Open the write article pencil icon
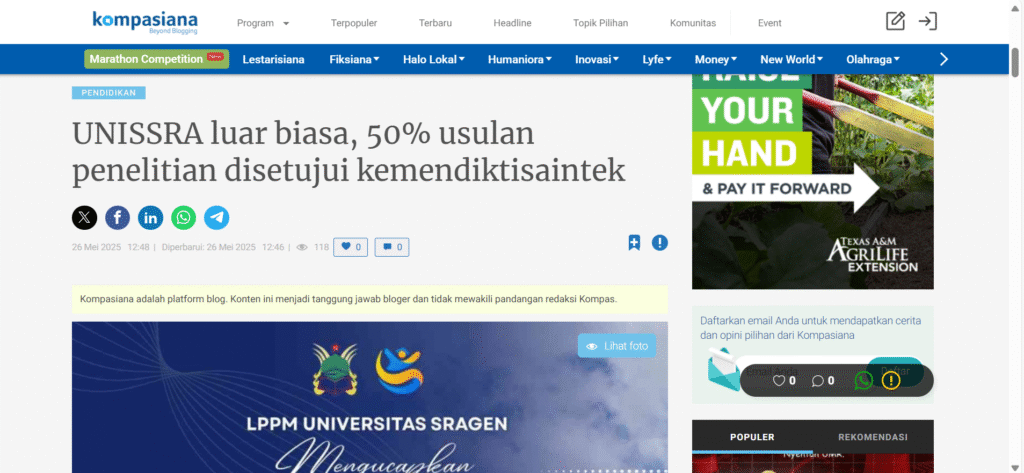 point(895,22)
